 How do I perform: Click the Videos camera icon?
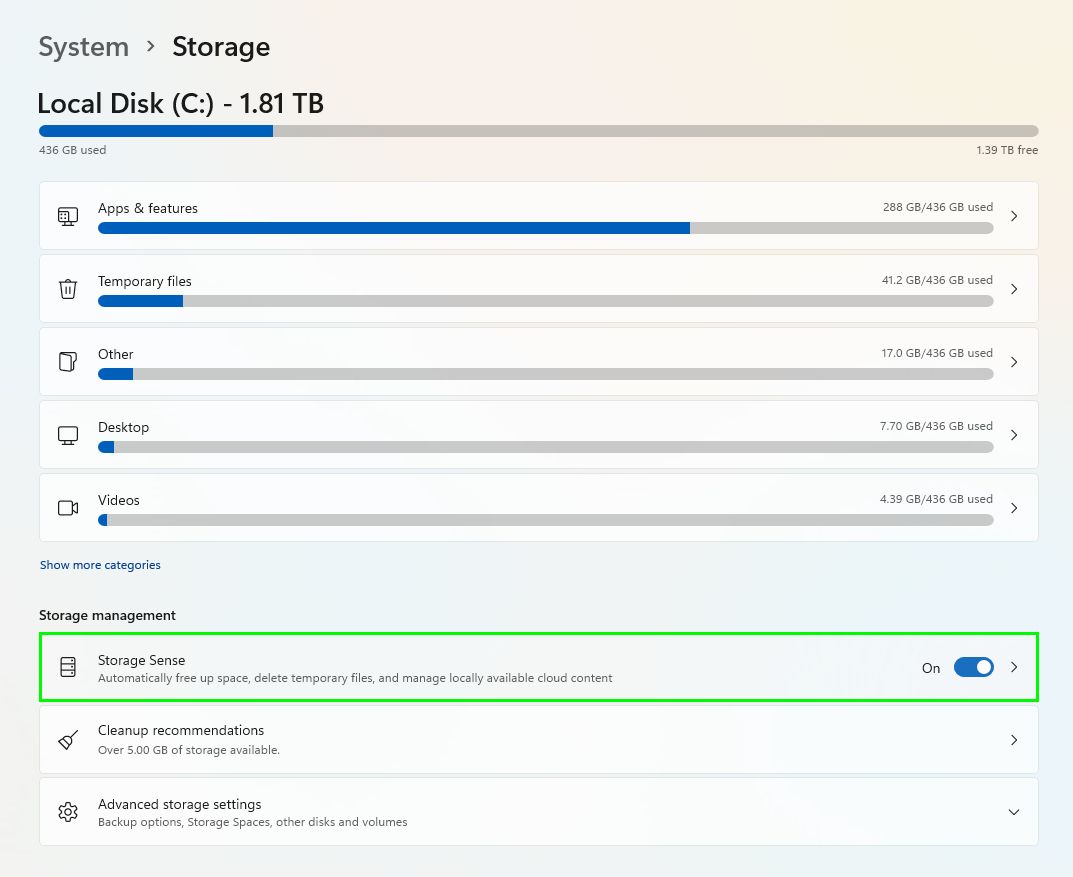67,507
